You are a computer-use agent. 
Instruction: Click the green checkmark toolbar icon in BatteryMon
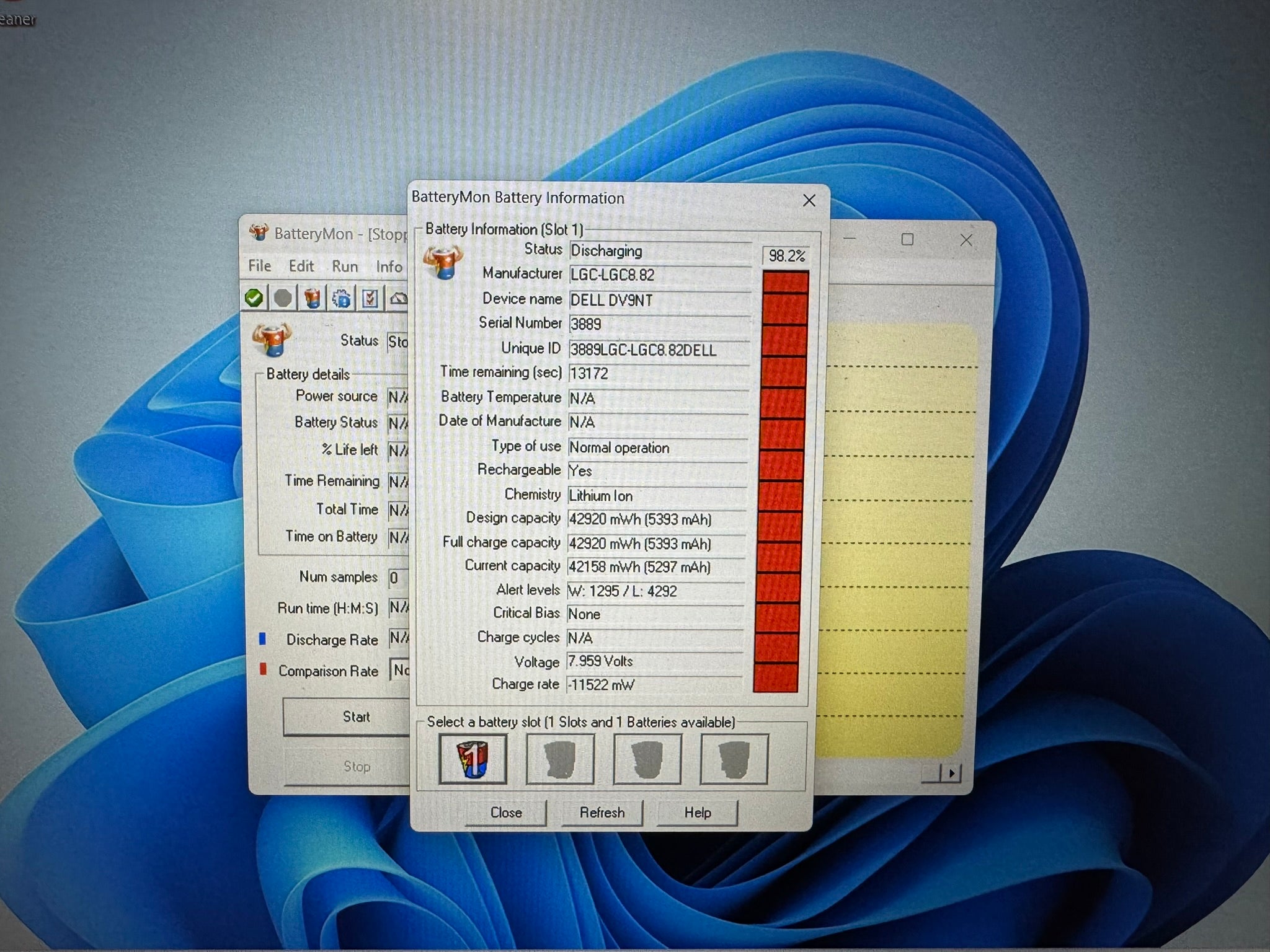pos(254,298)
